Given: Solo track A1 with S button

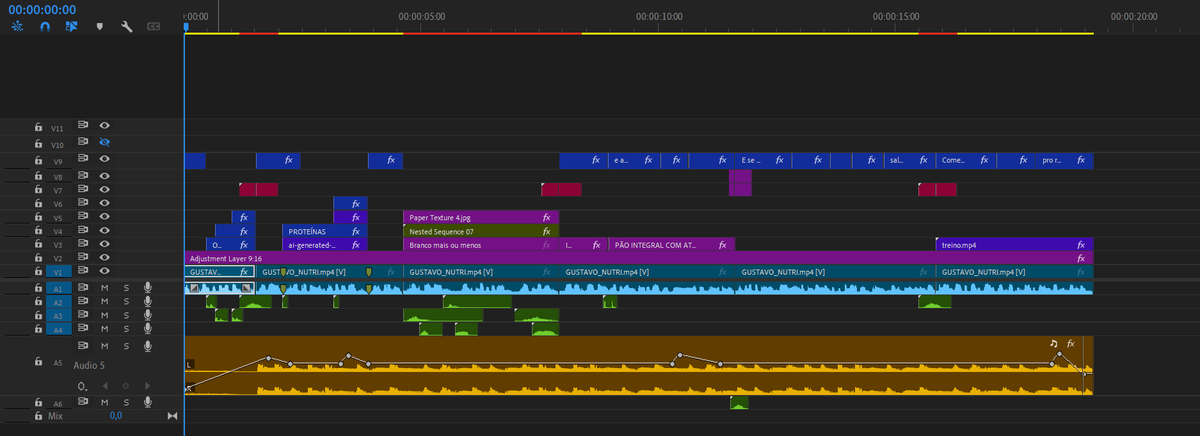Looking at the screenshot, I should point(126,287).
